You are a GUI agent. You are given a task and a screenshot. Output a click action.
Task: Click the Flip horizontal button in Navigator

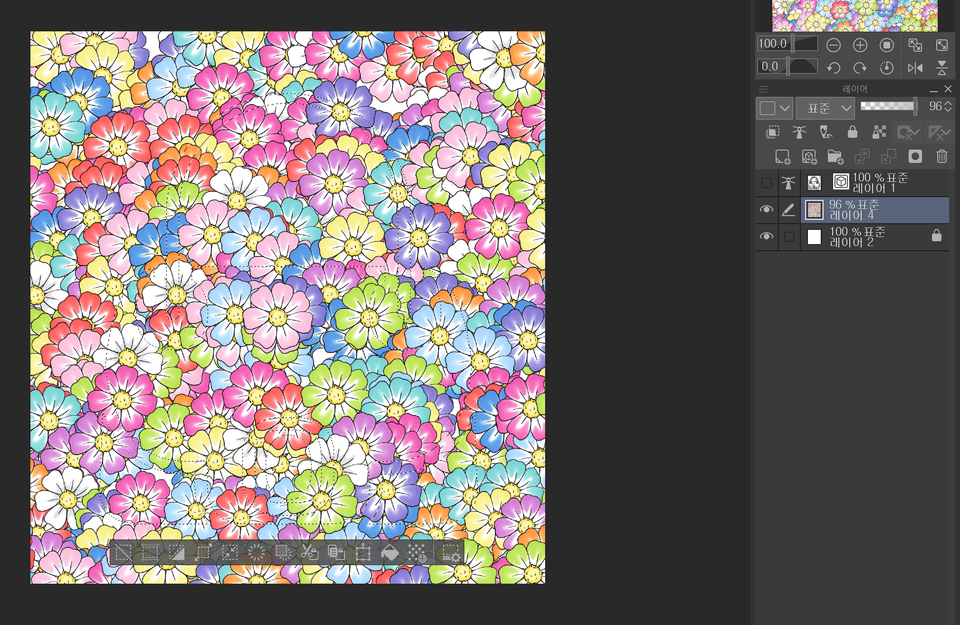916,67
